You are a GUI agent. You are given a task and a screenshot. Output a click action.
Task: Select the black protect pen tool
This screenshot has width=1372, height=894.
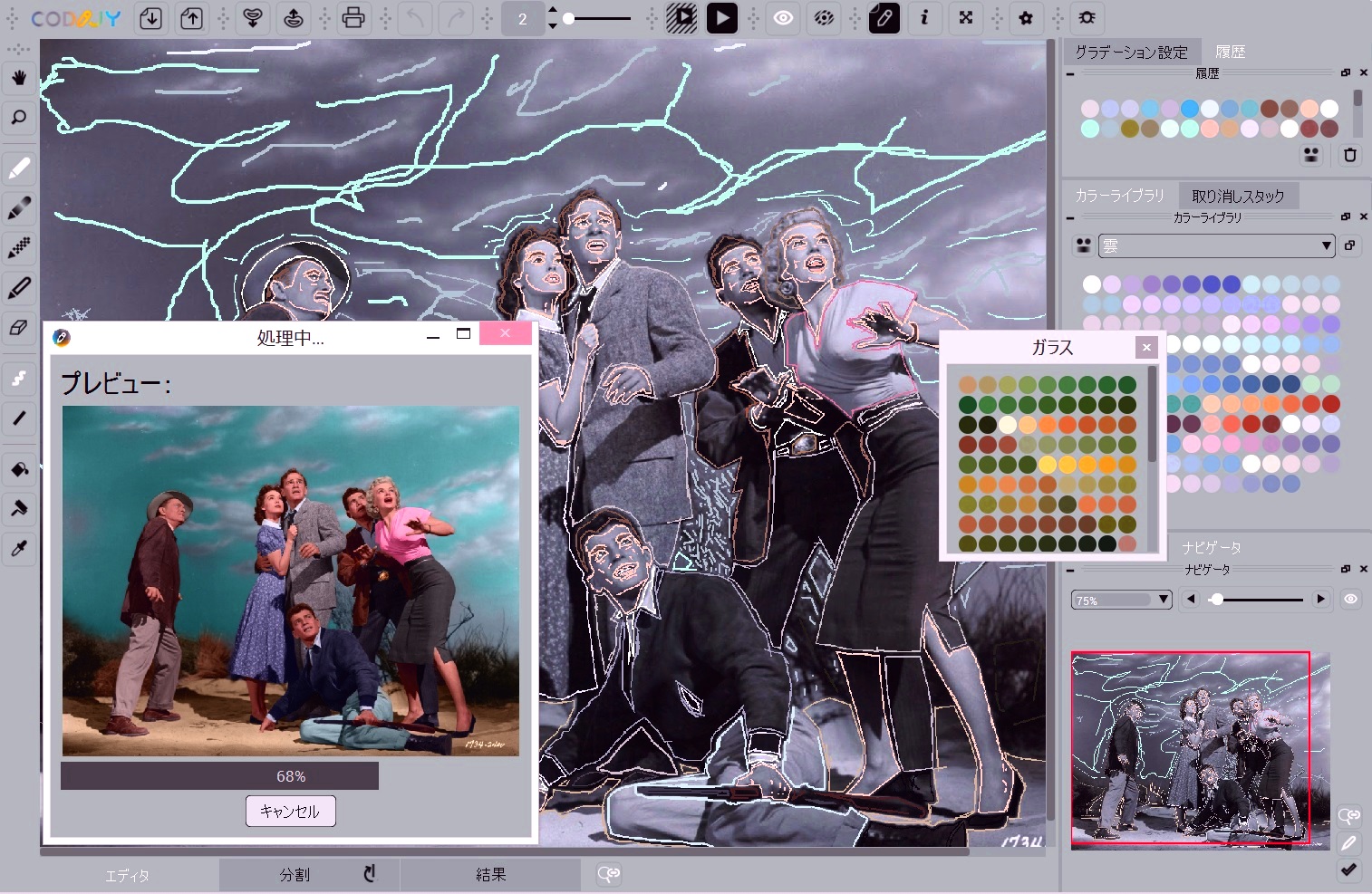coord(19,288)
